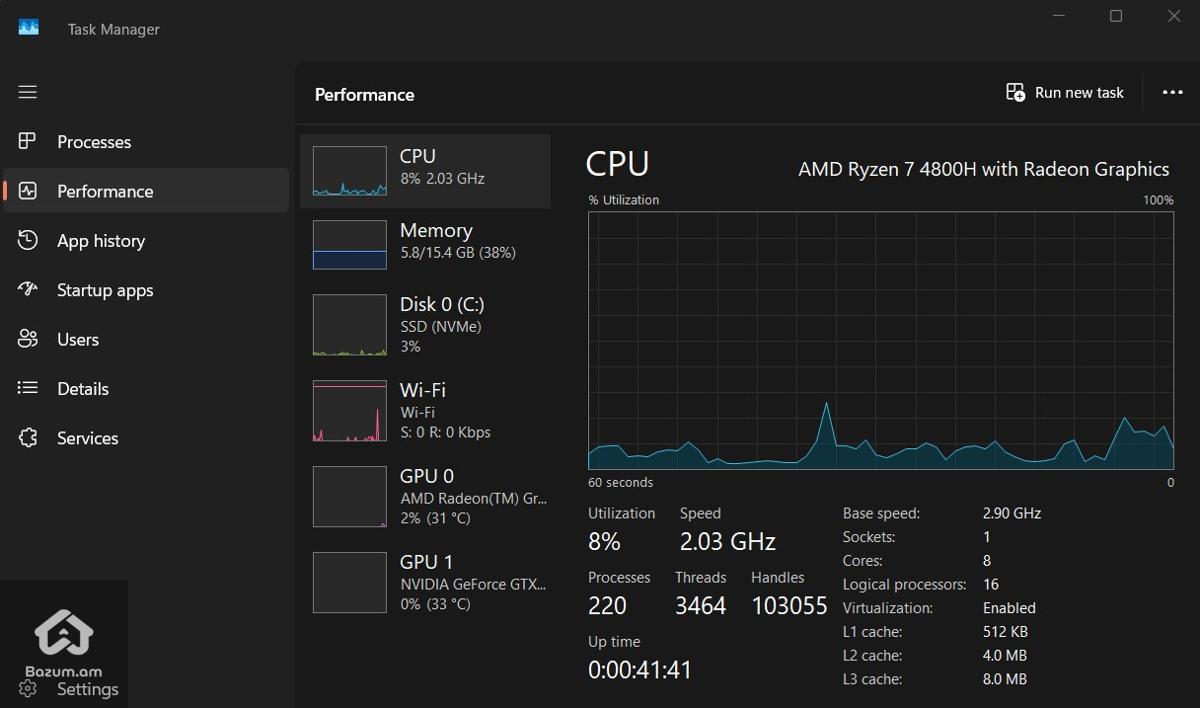Click the CPU thumbnail mini graph
Image resolution: width=1200 pixels, height=708 pixels.
click(x=349, y=170)
